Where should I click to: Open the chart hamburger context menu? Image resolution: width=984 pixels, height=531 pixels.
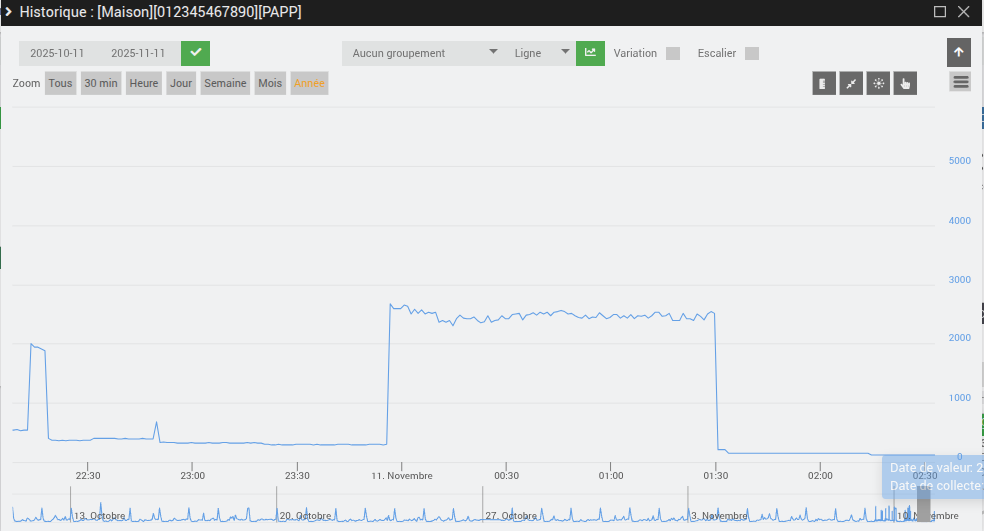pyautogui.click(x=960, y=82)
